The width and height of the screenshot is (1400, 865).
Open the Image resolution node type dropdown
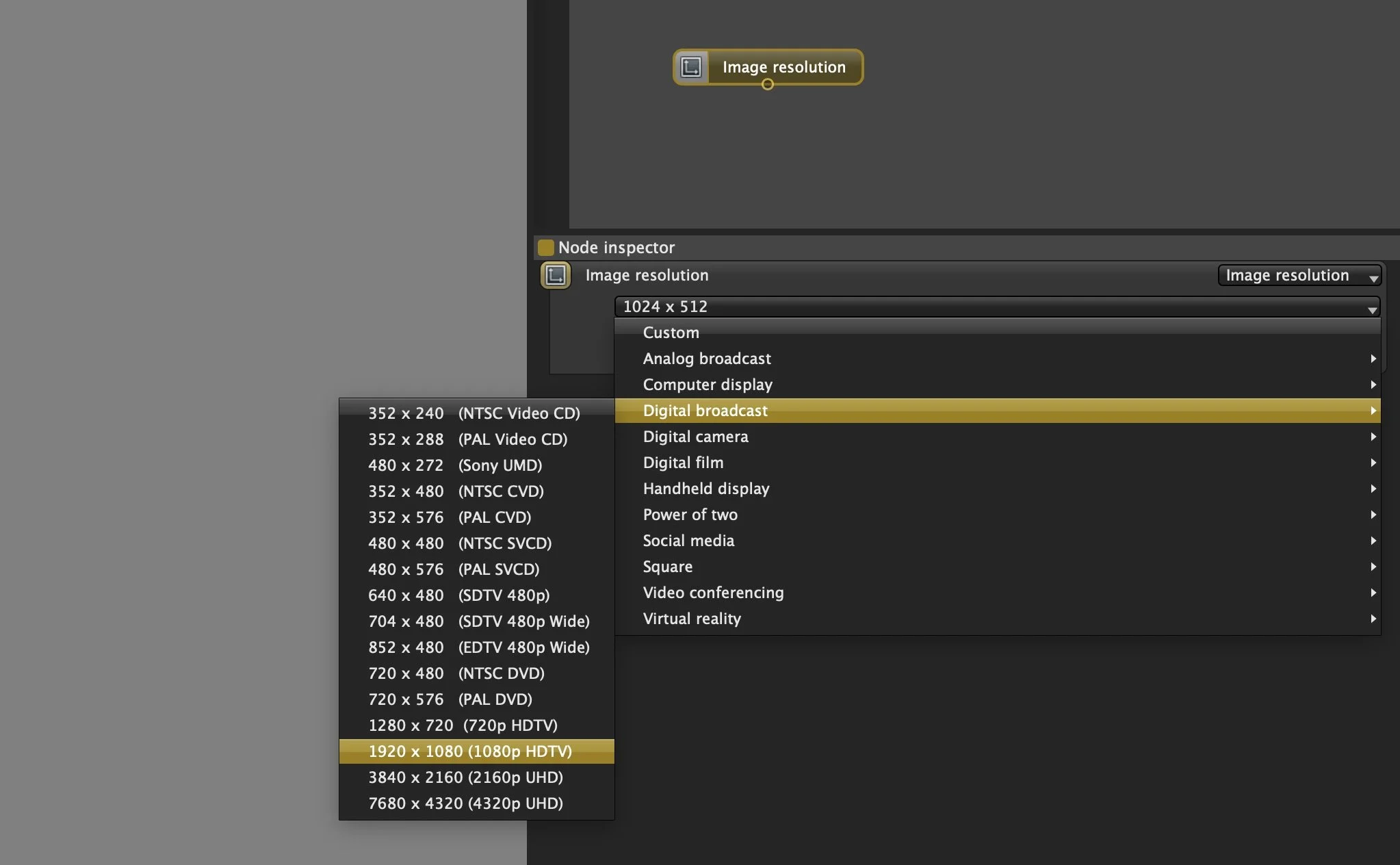tap(1299, 275)
